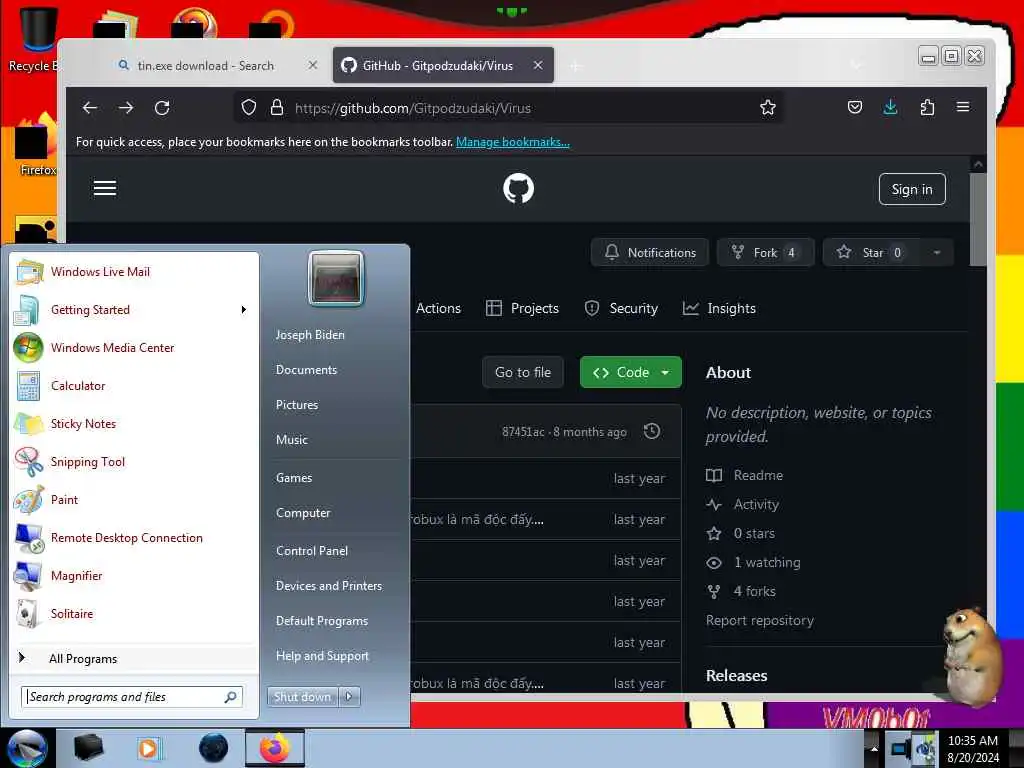Open Devices and Printers
The height and width of the screenshot is (768, 1024).
(x=329, y=586)
